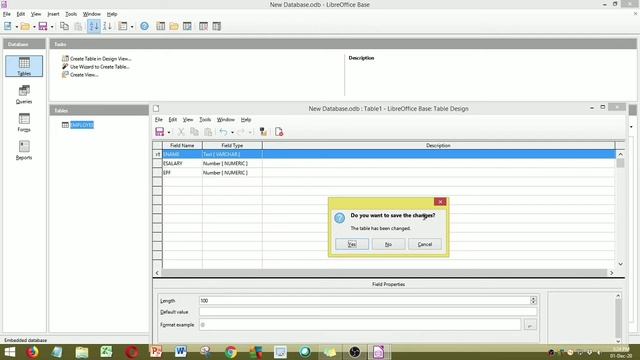The image size is (640, 360).
Task: Open Edit menu in main Base window
Action: pyautogui.click(x=20, y=14)
